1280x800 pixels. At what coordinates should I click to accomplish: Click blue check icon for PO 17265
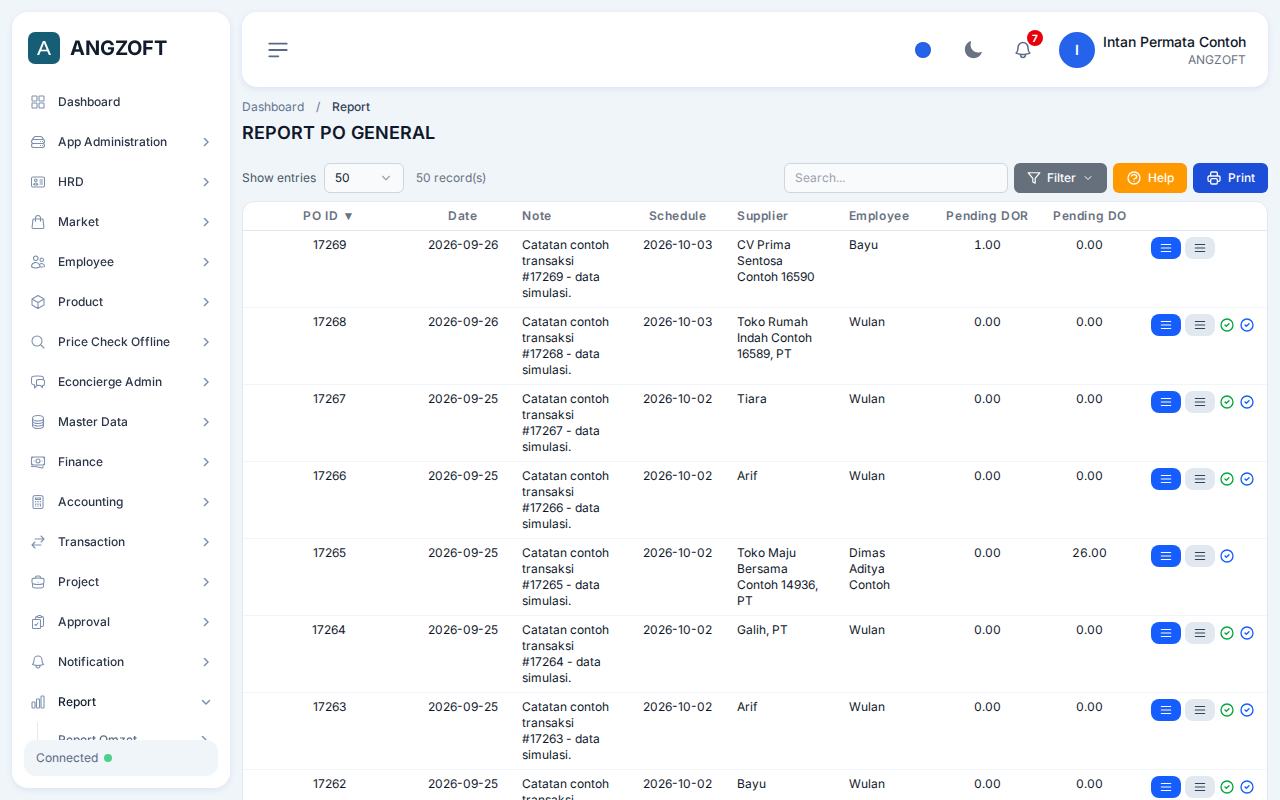click(x=1227, y=556)
